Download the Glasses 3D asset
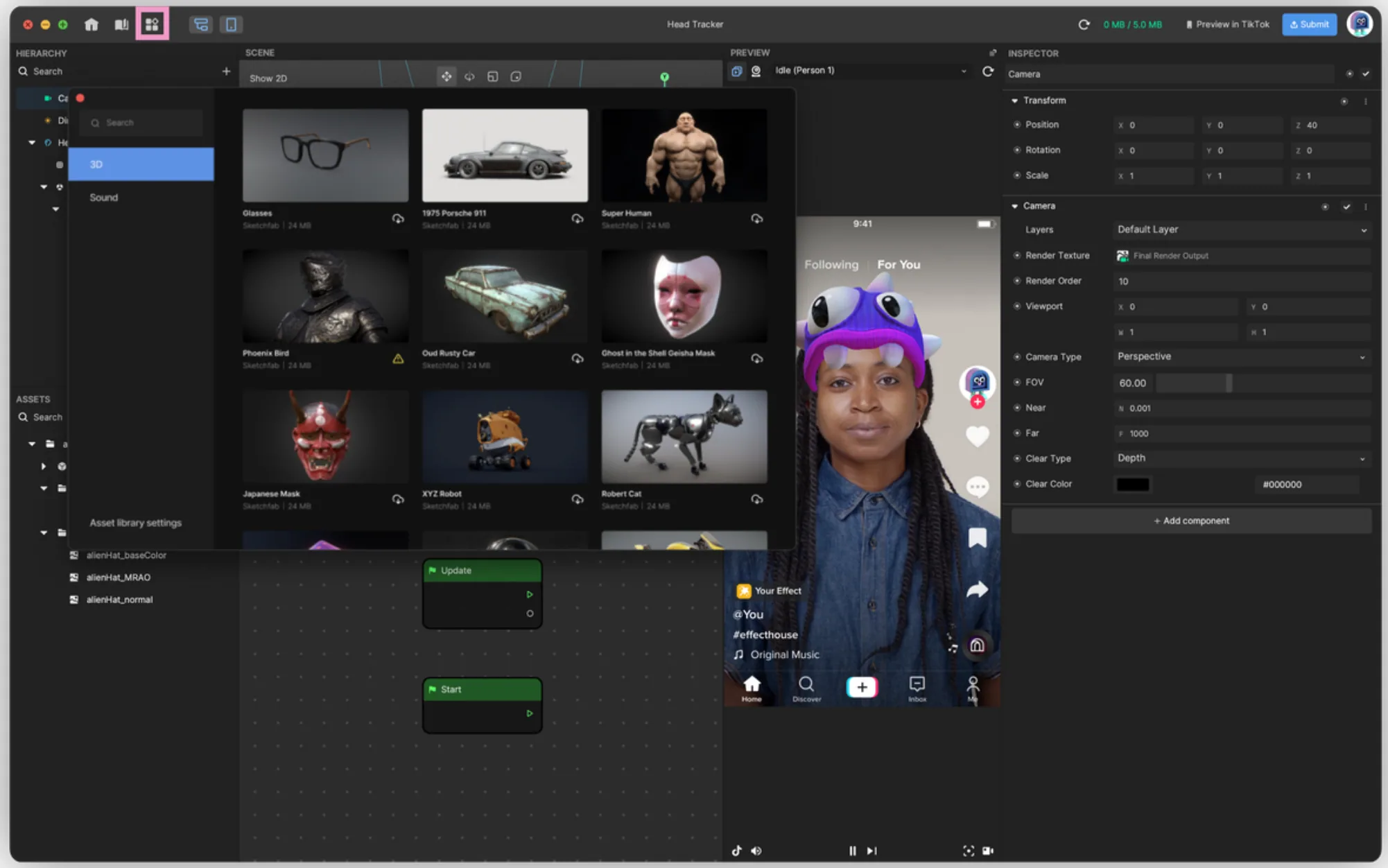Screen dimensions: 1388x868 tap(398, 219)
